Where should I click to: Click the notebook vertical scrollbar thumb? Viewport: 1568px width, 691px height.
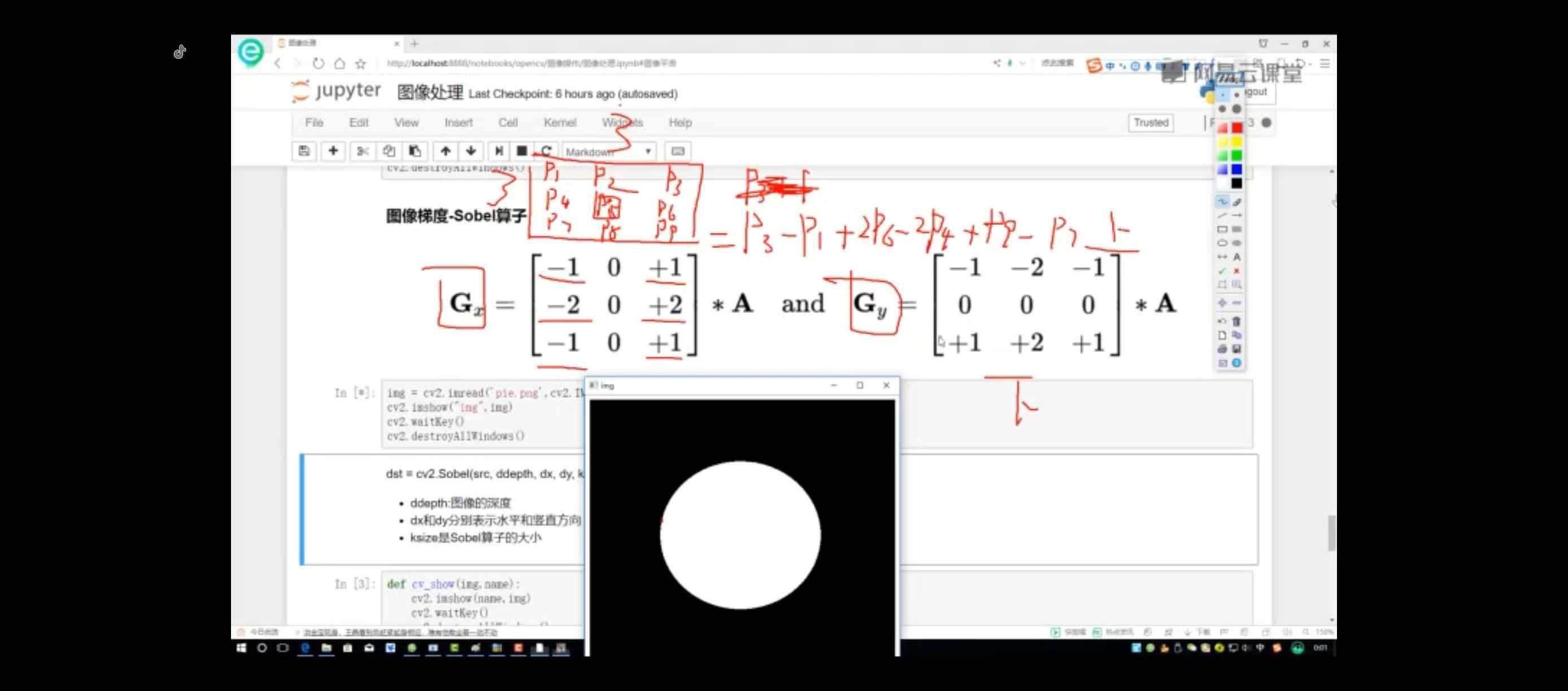click(x=1331, y=533)
